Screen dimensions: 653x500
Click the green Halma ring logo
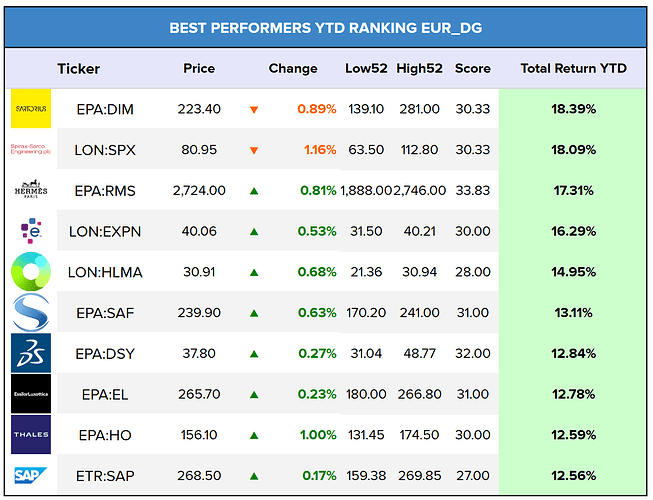tap(31, 271)
